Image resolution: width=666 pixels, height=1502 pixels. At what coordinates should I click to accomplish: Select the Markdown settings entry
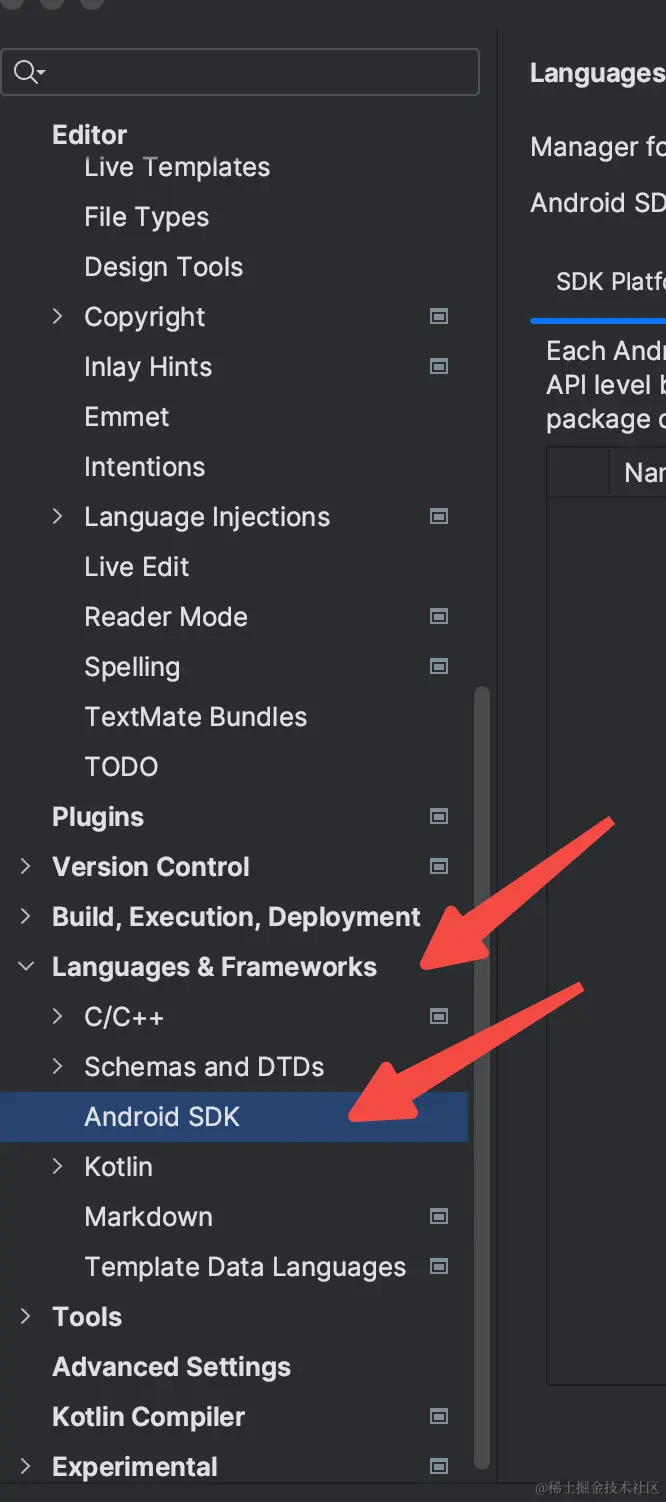click(x=148, y=1217)
